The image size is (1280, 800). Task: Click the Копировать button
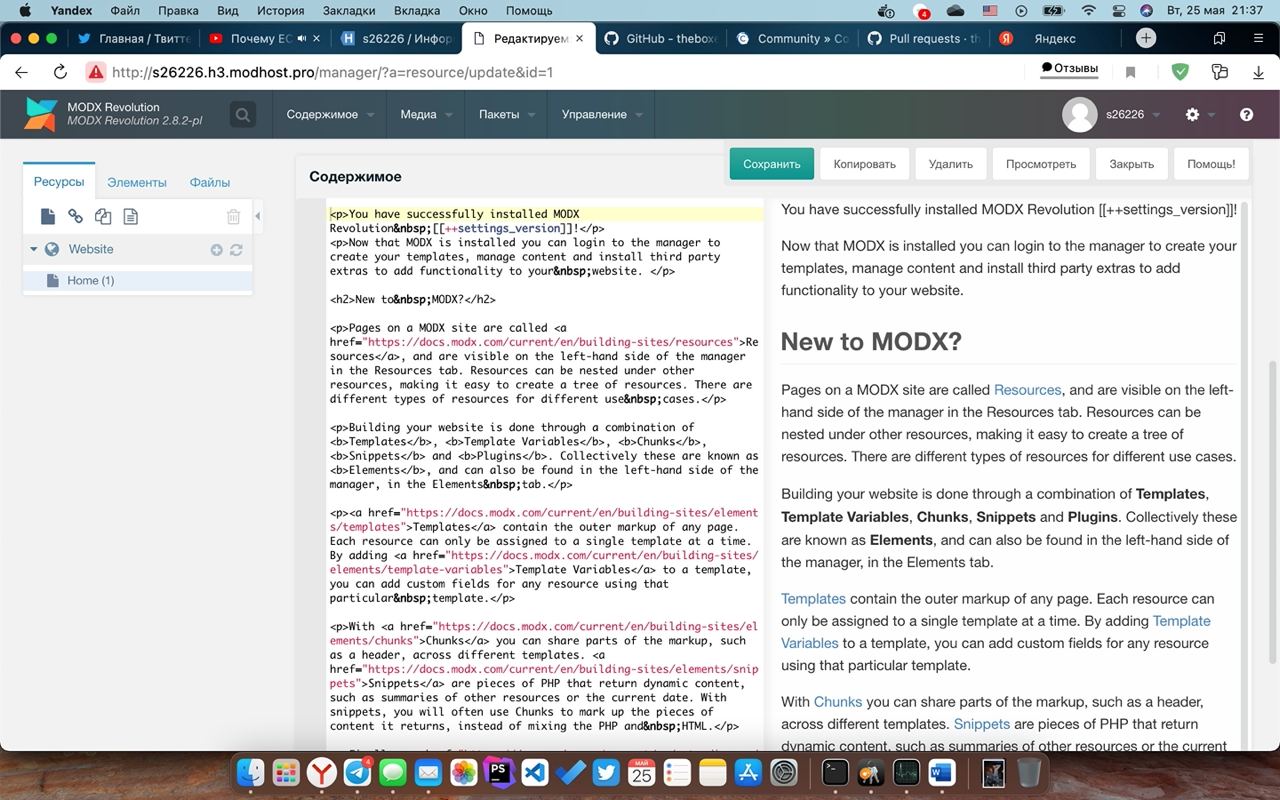(x=865, y=164)
